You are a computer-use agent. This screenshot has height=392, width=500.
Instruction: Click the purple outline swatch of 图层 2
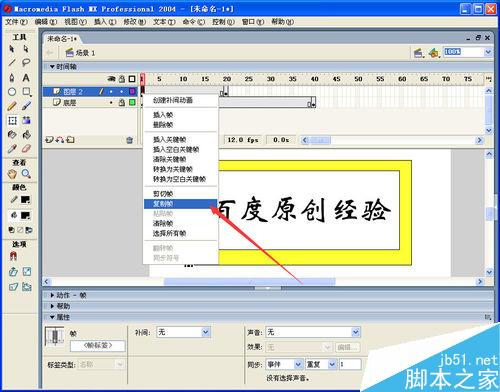(x=132, y=91)
